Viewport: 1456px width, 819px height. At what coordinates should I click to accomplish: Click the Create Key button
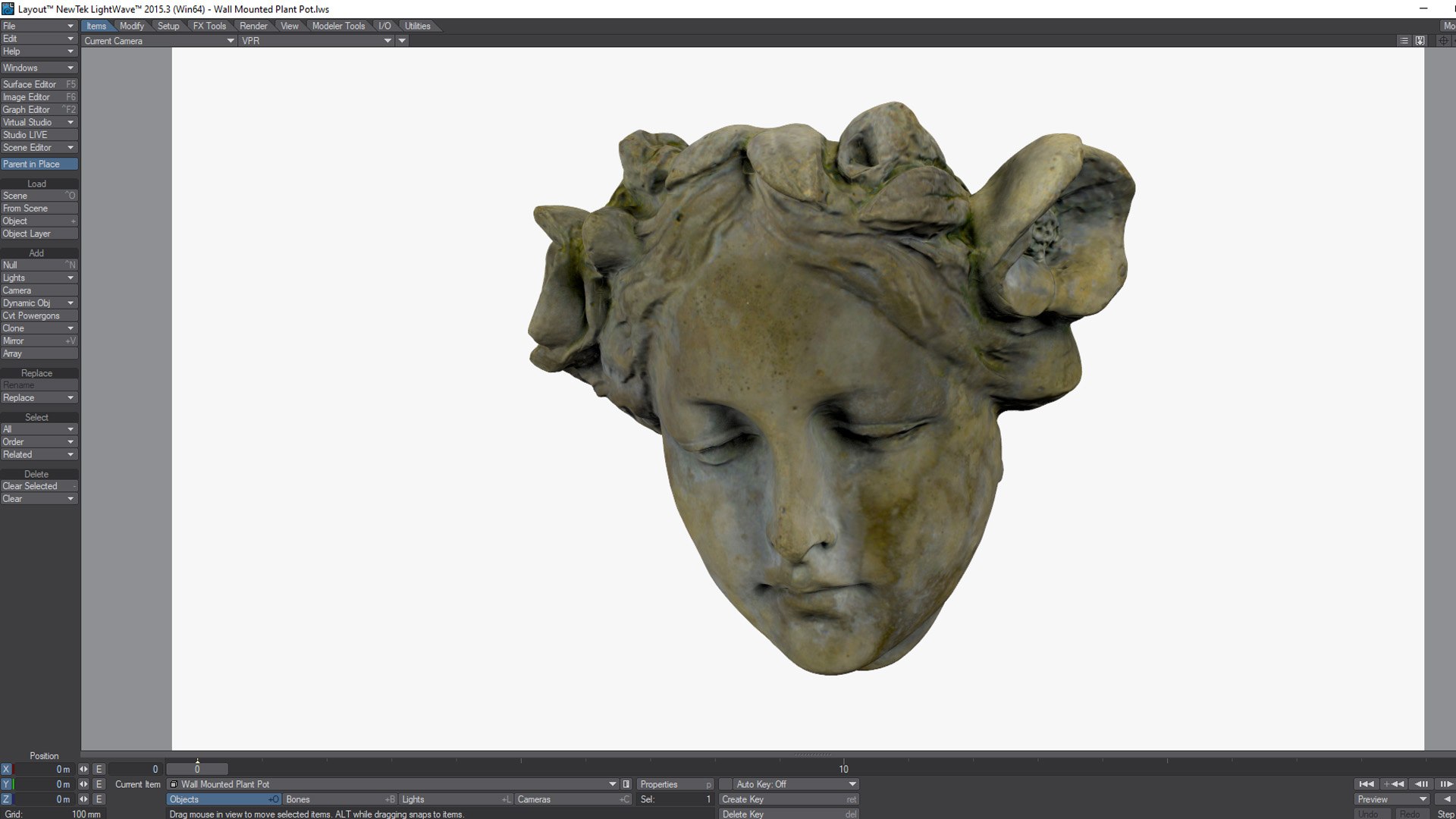tap(789, 799)
